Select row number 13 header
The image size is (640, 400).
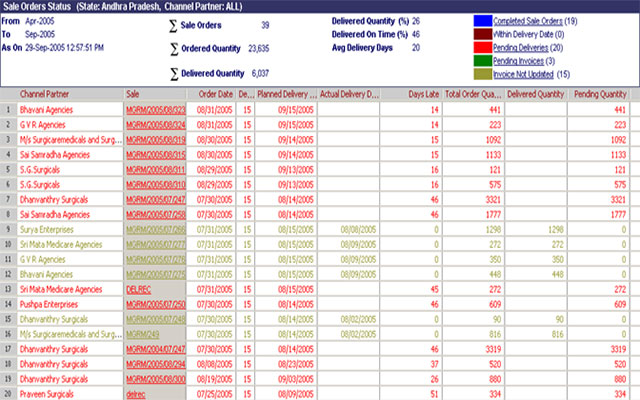8,289
